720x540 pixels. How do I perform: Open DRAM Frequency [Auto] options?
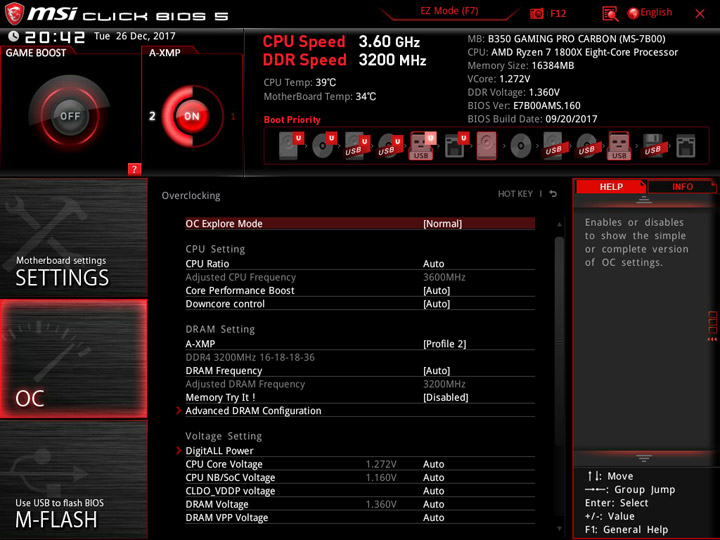(x=360, y=371)
